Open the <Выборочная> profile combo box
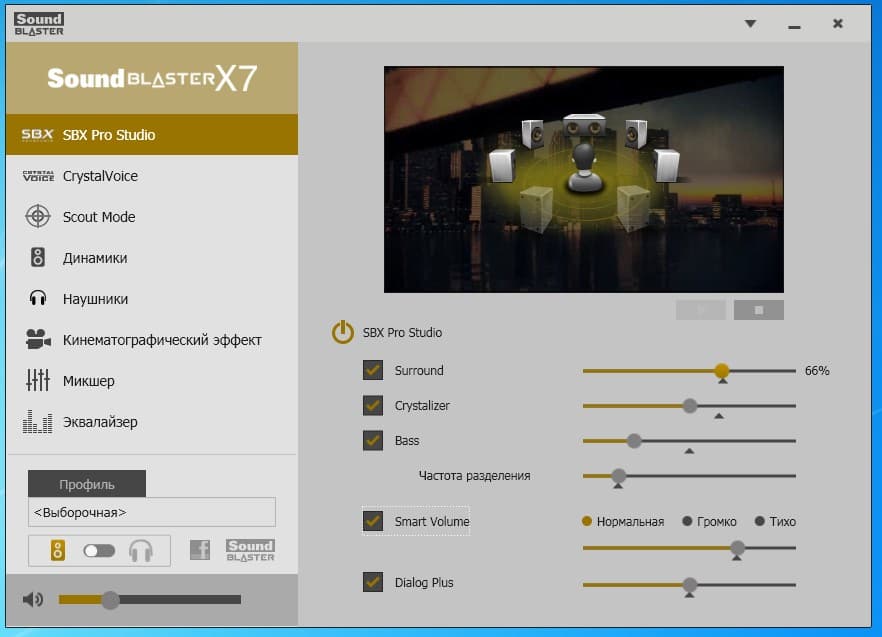 point(152,512)
